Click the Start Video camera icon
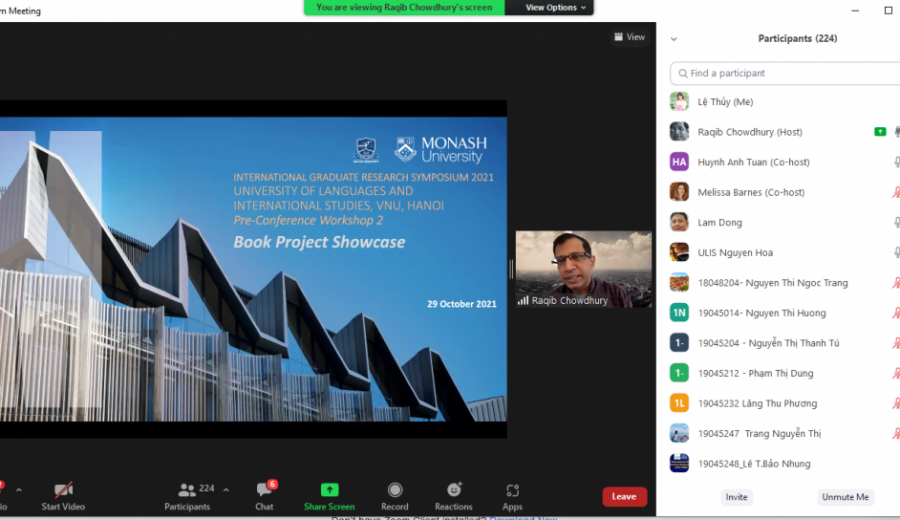900x520 pixels. [x=63, y=490]
